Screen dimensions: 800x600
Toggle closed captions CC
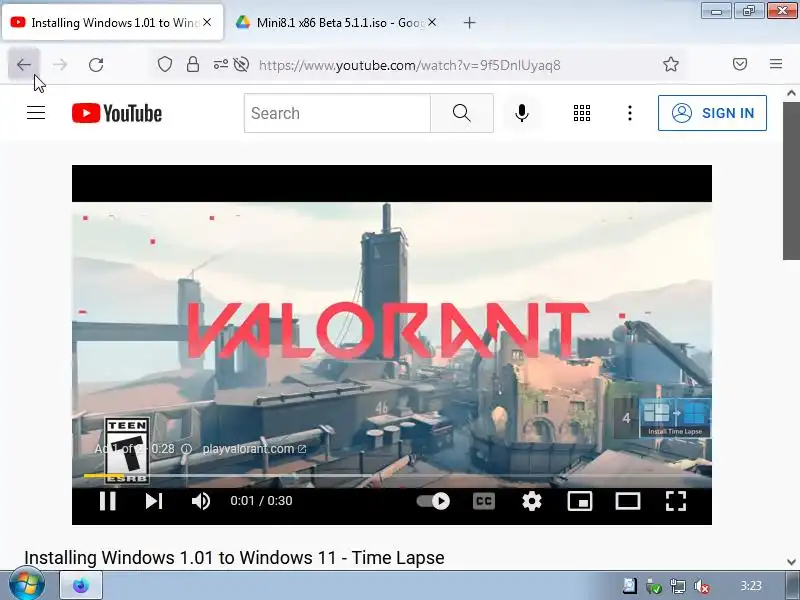coord(484,501)
